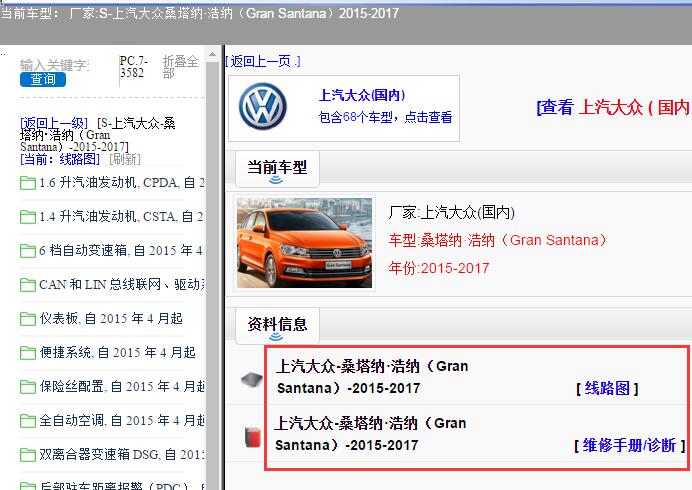Select tree entry CAN 和 LIN 总线联网

point(122,284)
